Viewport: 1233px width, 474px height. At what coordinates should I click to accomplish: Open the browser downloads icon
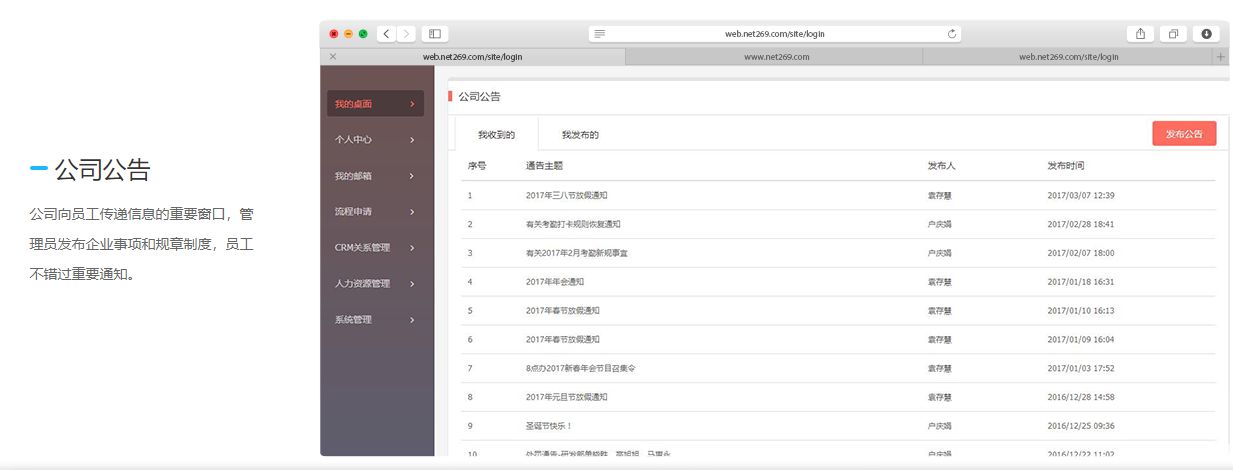point(1206,33)
